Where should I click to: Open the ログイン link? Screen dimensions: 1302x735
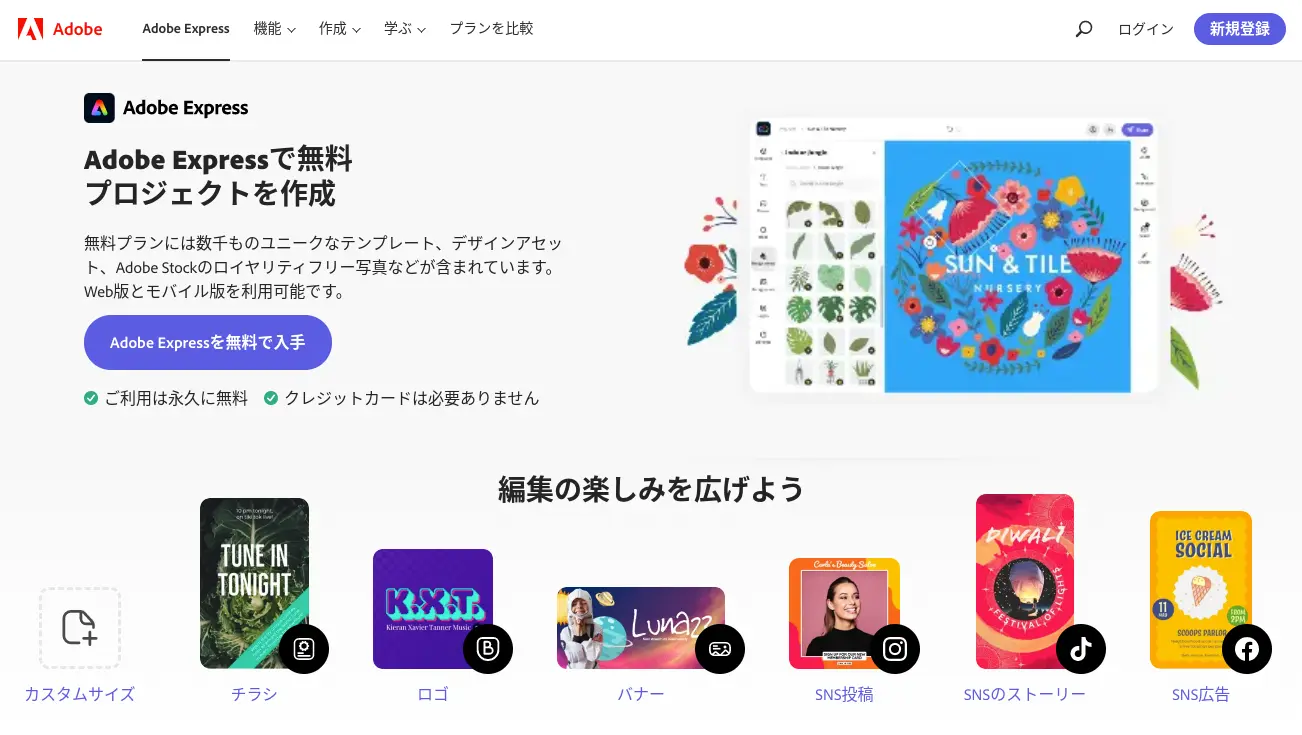(x=1146, y=29)
